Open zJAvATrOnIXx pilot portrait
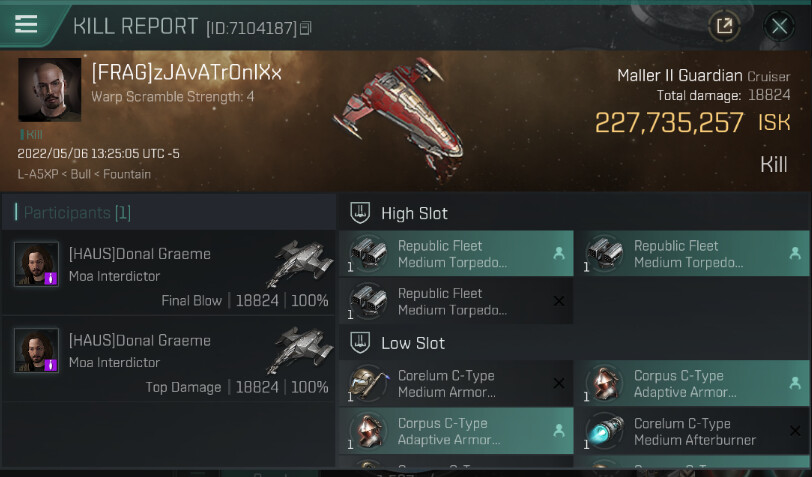 (x=50, y=90)
